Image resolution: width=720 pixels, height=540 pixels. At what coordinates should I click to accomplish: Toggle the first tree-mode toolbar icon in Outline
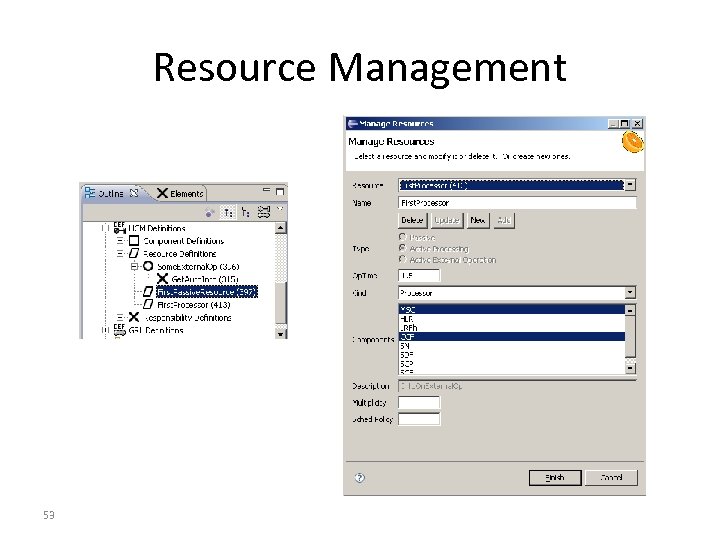pos(228,212)
